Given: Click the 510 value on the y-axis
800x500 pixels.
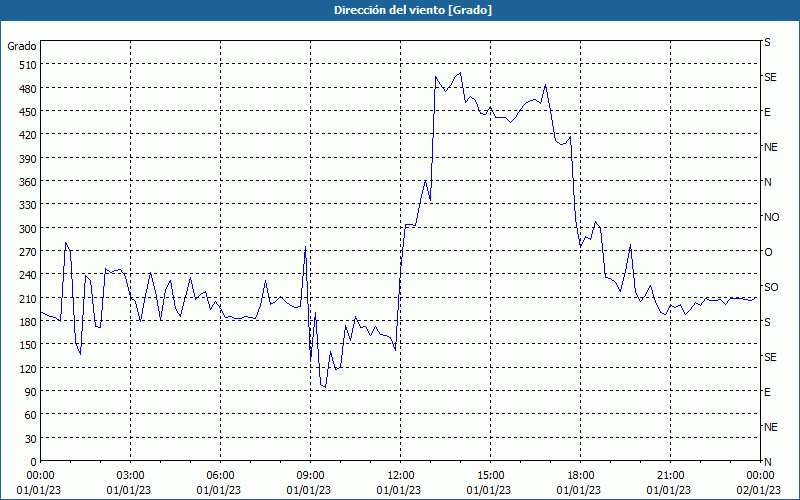Looking at the screenshot, I should click(28, 65).
